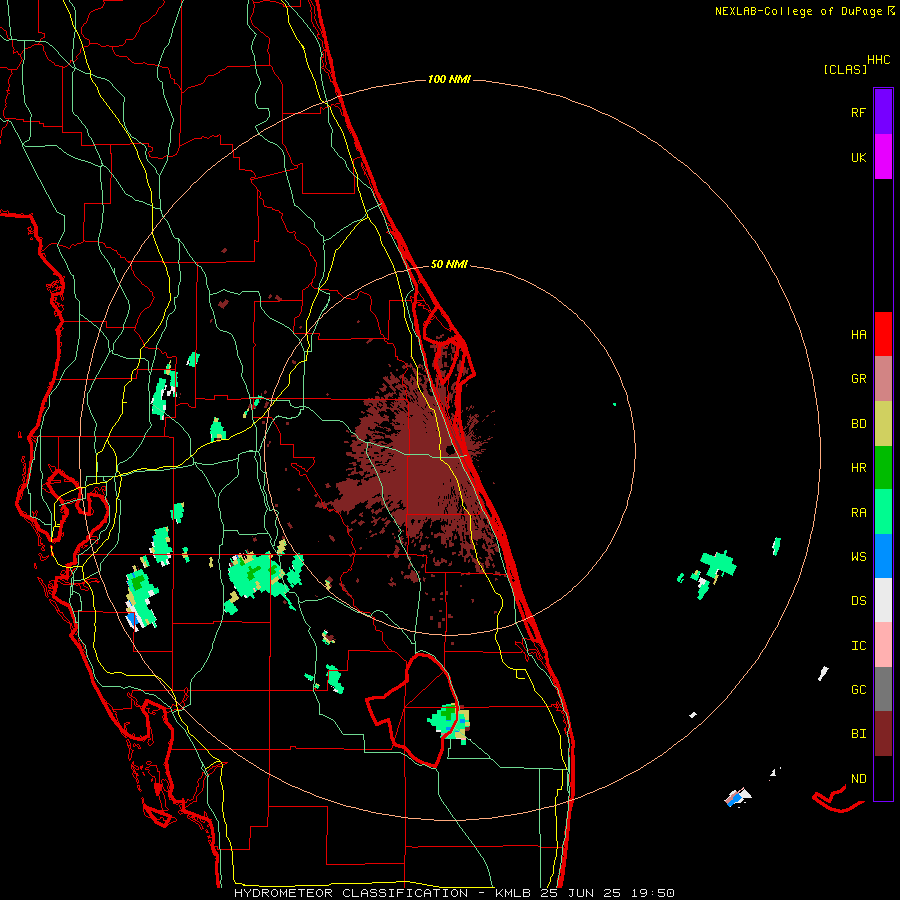
Task: Click the HA red legend color block
Action: [x=883, y=334]
